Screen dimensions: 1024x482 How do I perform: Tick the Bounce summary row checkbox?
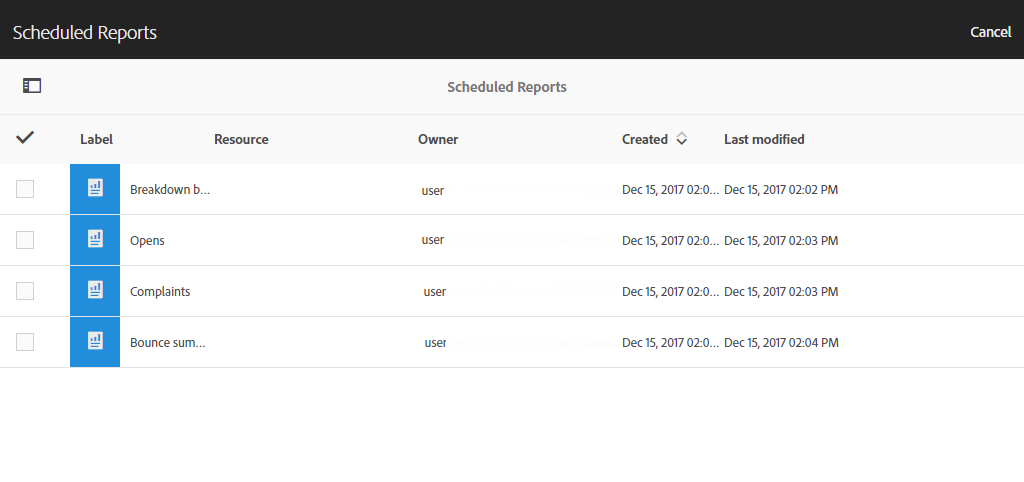[x=25, y=342]
